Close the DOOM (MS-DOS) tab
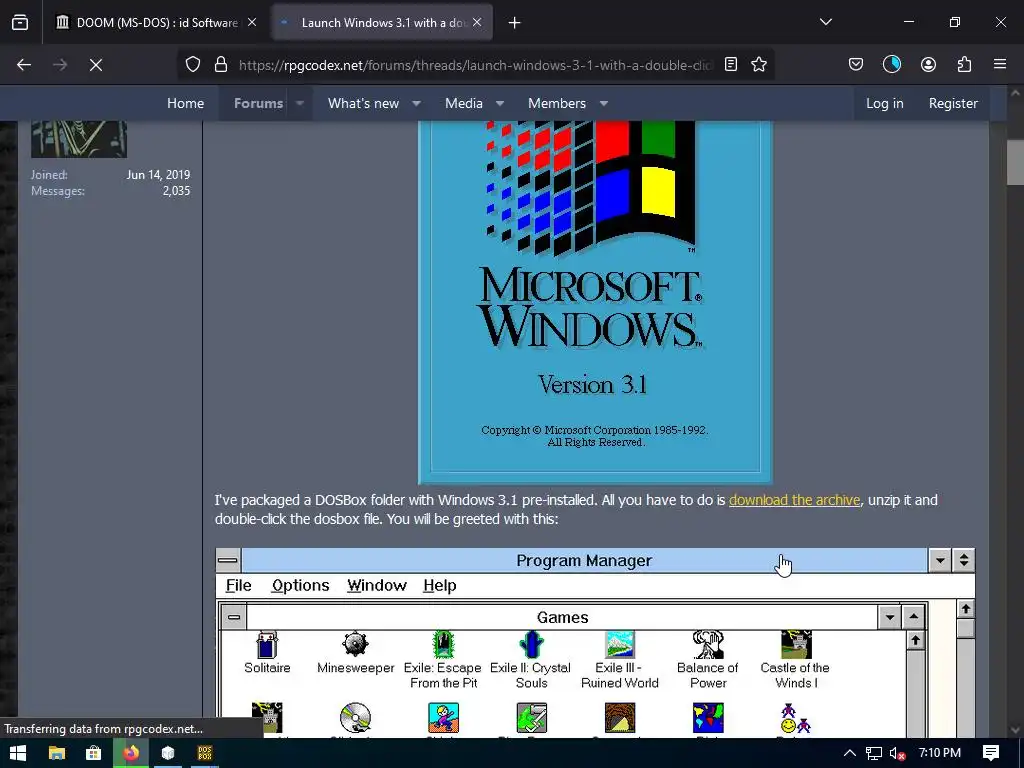Screen dimensions: 1024x768 pyautogui.click(x=252, y=22)
